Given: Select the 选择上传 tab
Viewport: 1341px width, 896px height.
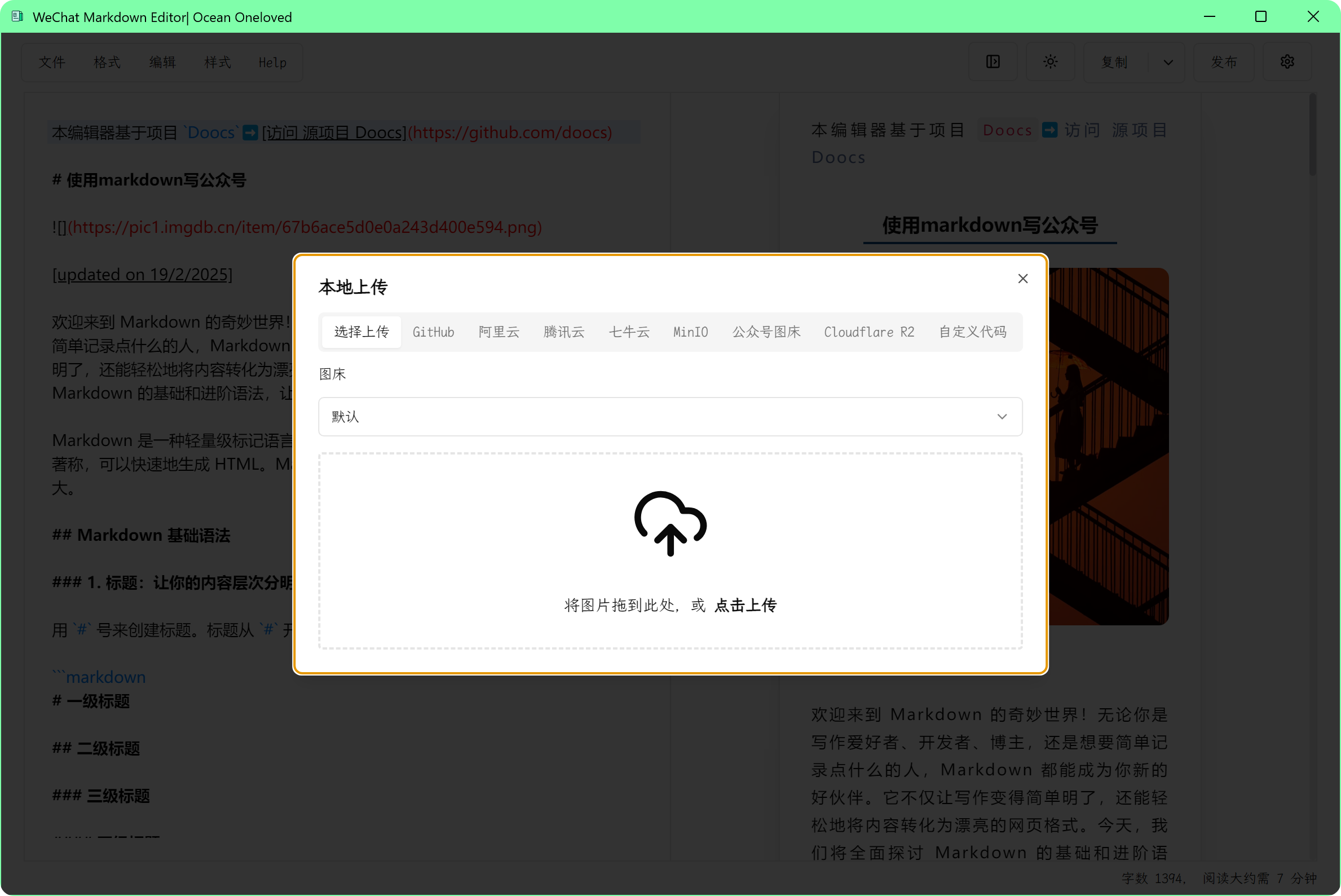Looking at the screenshot, I should tap(361, 332).
